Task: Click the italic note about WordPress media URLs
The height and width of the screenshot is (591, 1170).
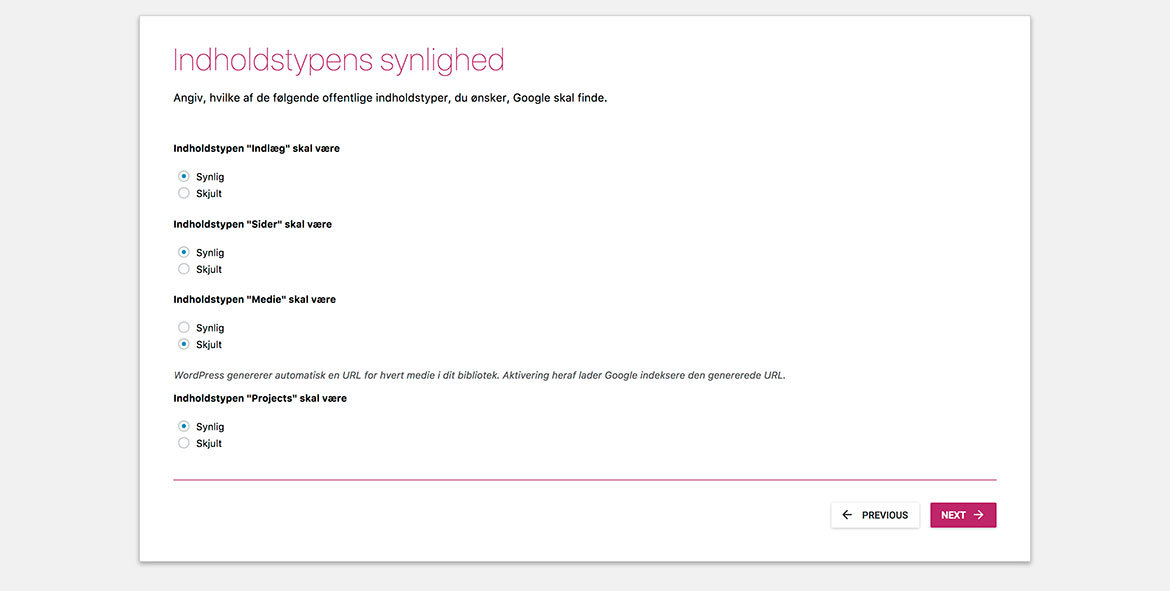Action: [479, 375]
